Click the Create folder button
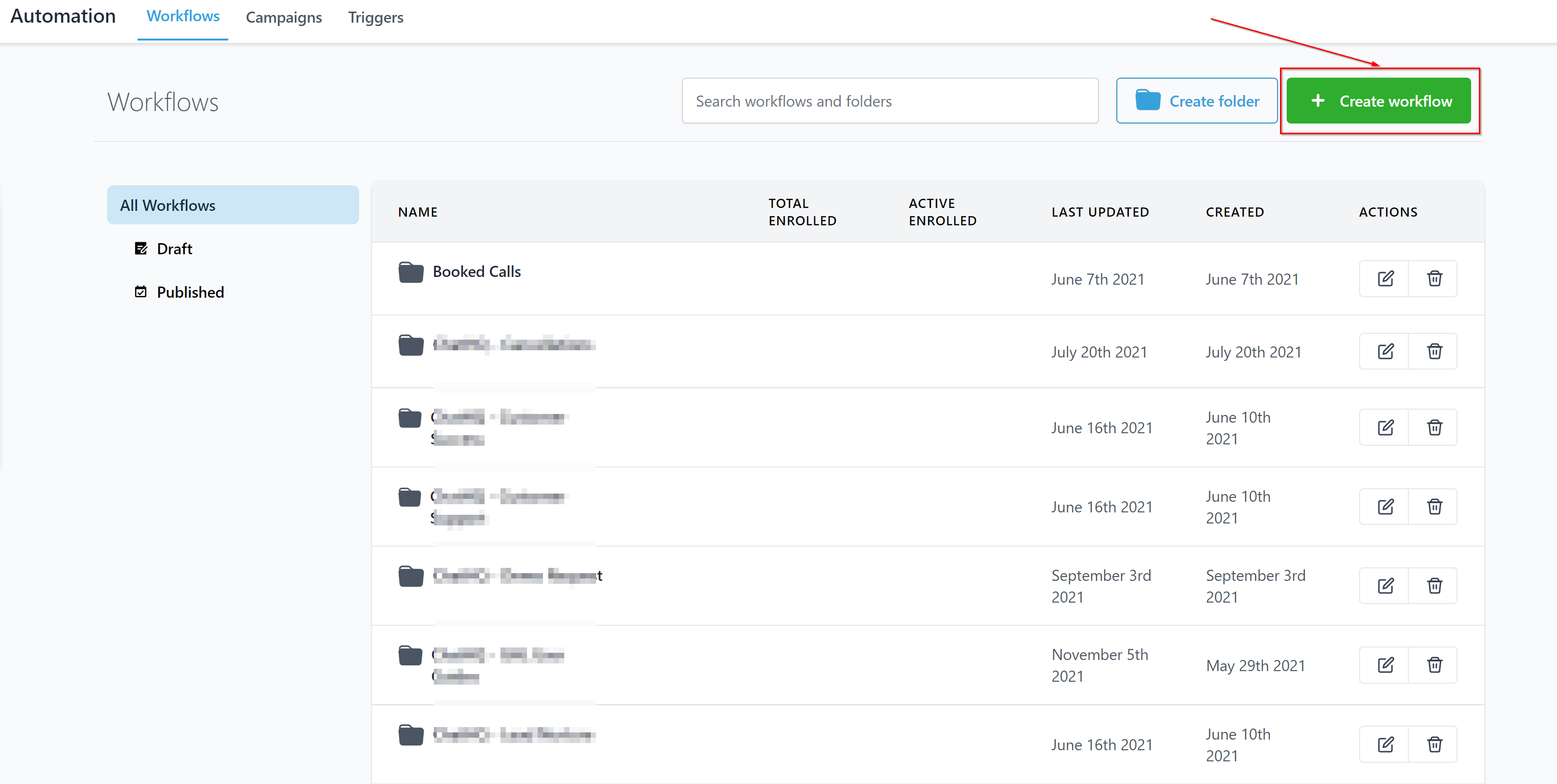The width and height of the screenshot is (1557, 784). tap(1196, 101)
